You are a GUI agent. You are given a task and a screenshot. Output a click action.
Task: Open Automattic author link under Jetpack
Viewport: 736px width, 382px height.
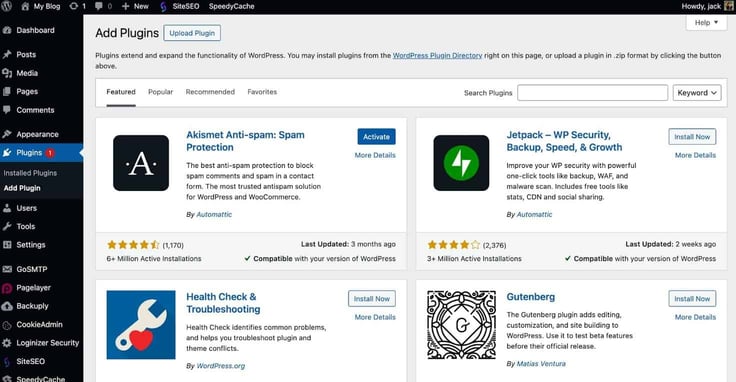tap(534, 214)
